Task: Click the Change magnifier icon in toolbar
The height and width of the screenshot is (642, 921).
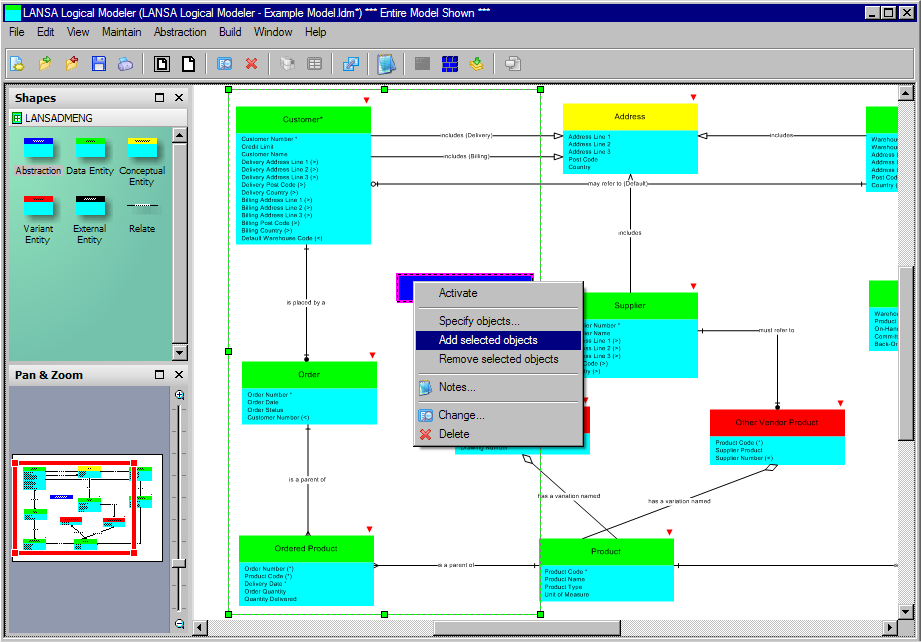Action: pos(225,63)
